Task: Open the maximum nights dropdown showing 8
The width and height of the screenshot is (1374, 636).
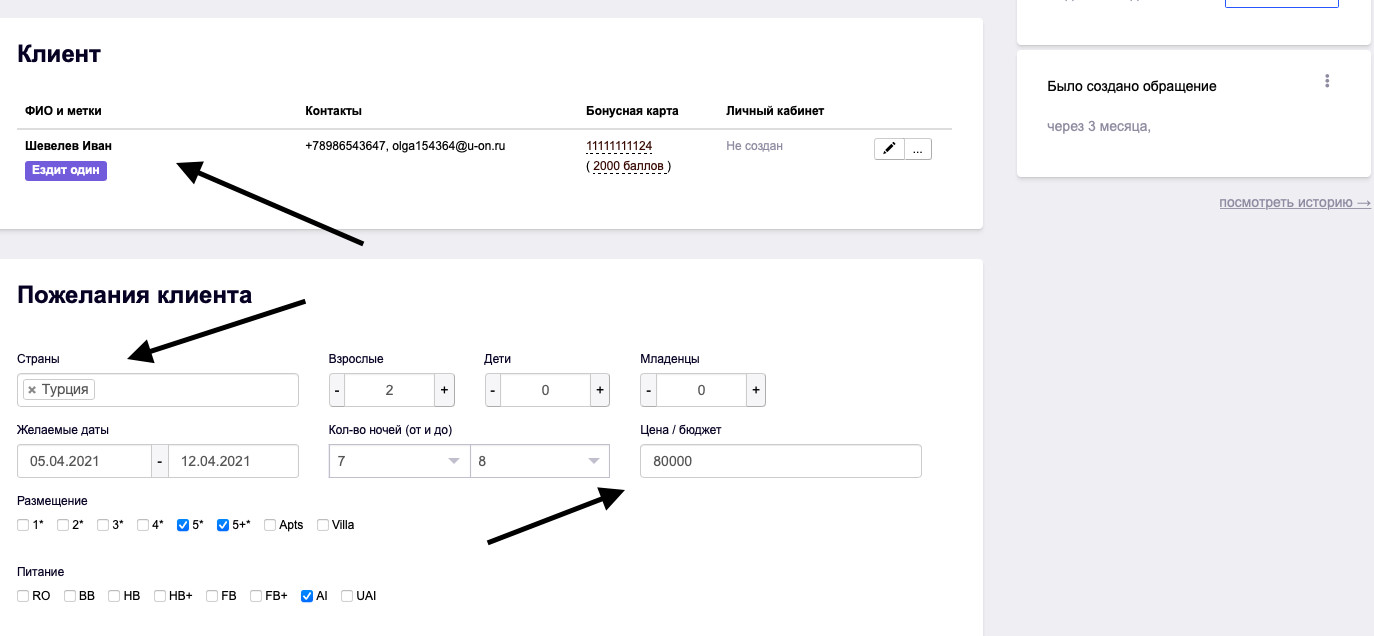Action: pyautogui.click(x=540, y=461)
